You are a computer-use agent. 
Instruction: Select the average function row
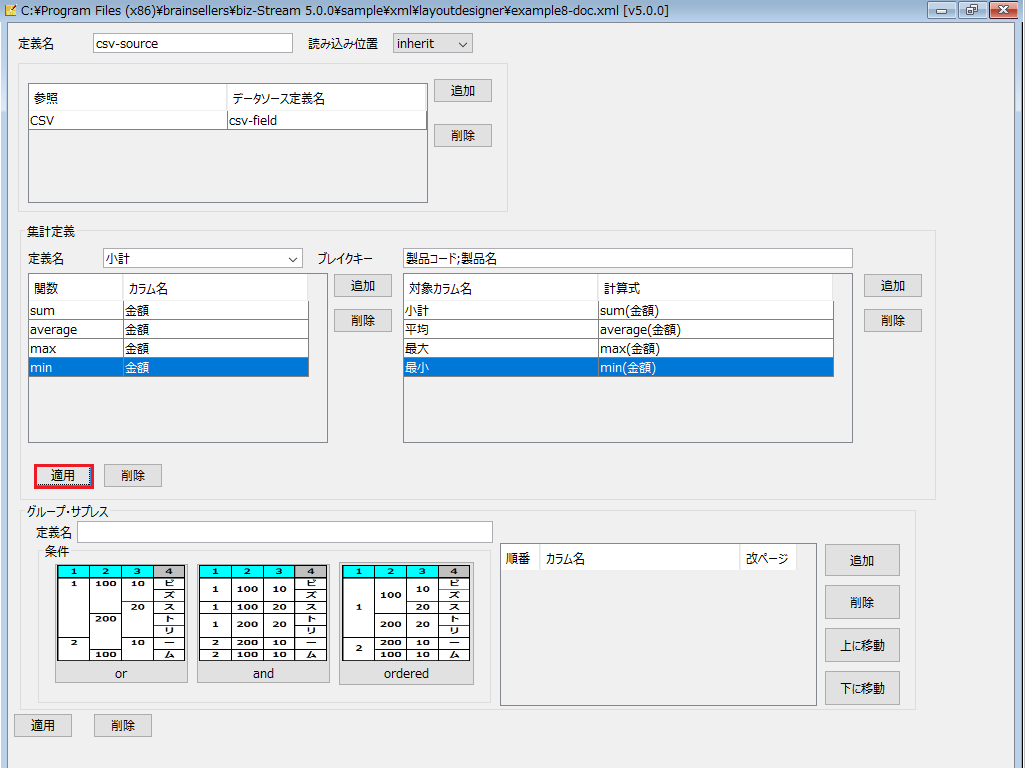[x=169, y=329]
